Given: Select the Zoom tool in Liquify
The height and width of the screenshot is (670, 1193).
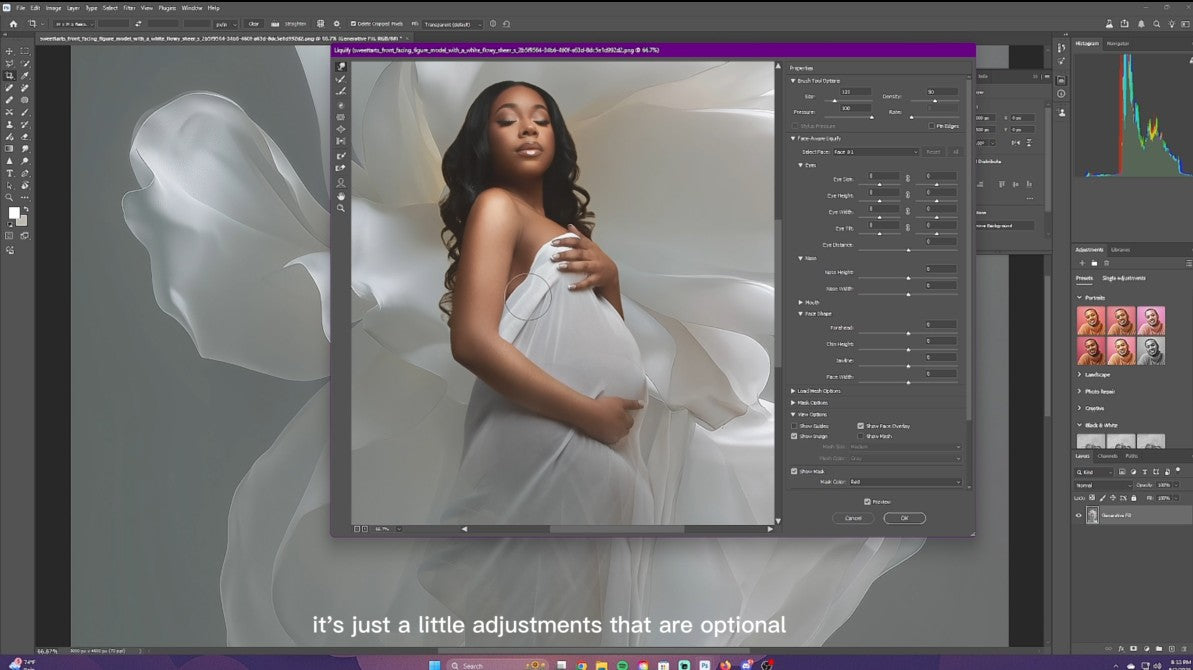Looking at the screenshot, I should point(341,208).
